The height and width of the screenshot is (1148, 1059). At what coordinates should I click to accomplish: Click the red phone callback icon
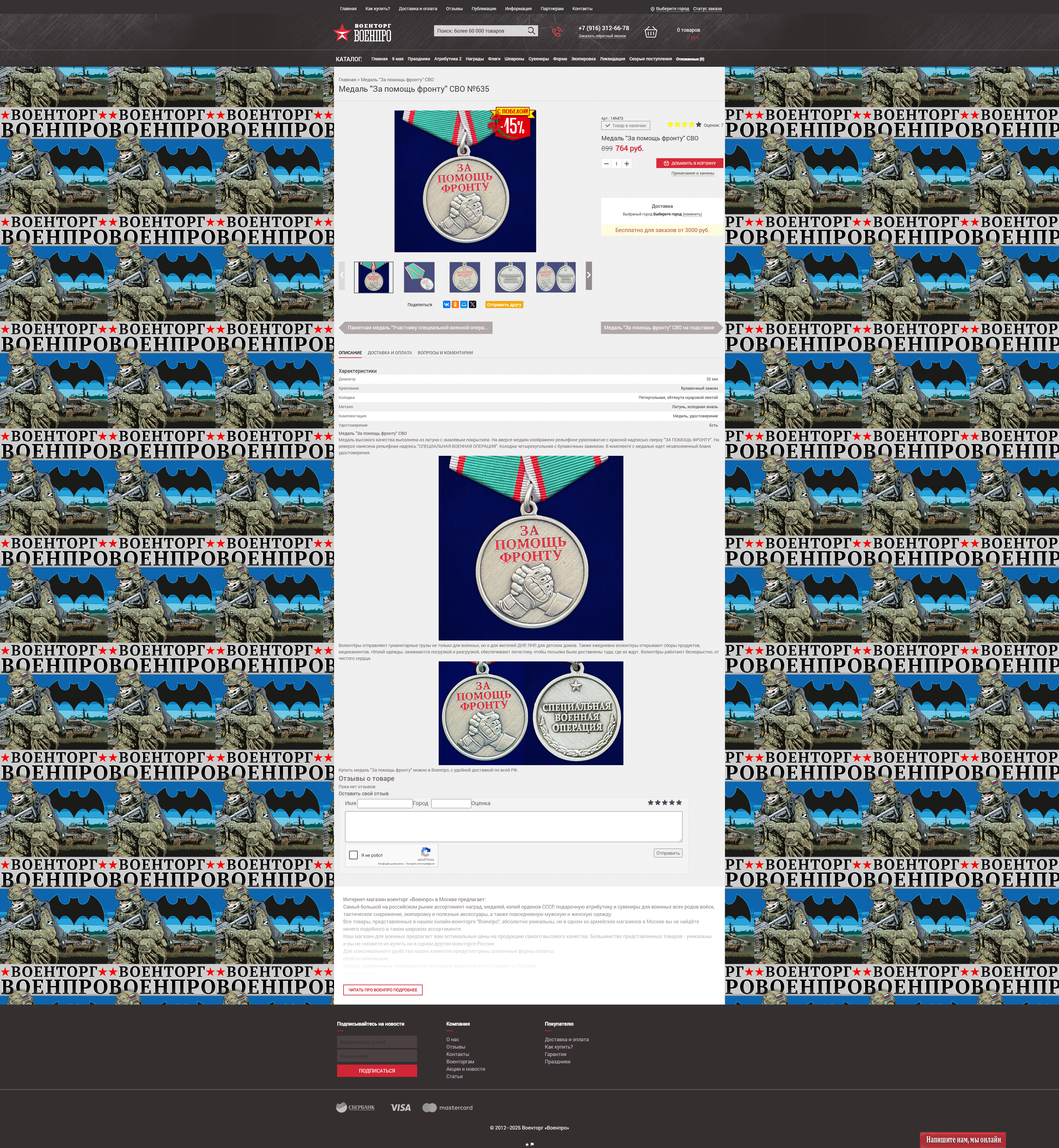tap(556, 32)
